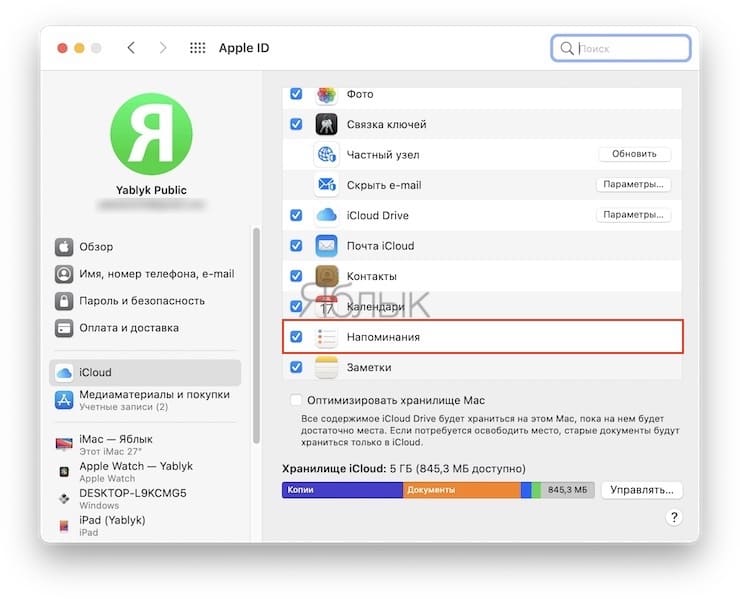740x599 pixels.
Task: Go forward with the right chevron
Action: 163,48
